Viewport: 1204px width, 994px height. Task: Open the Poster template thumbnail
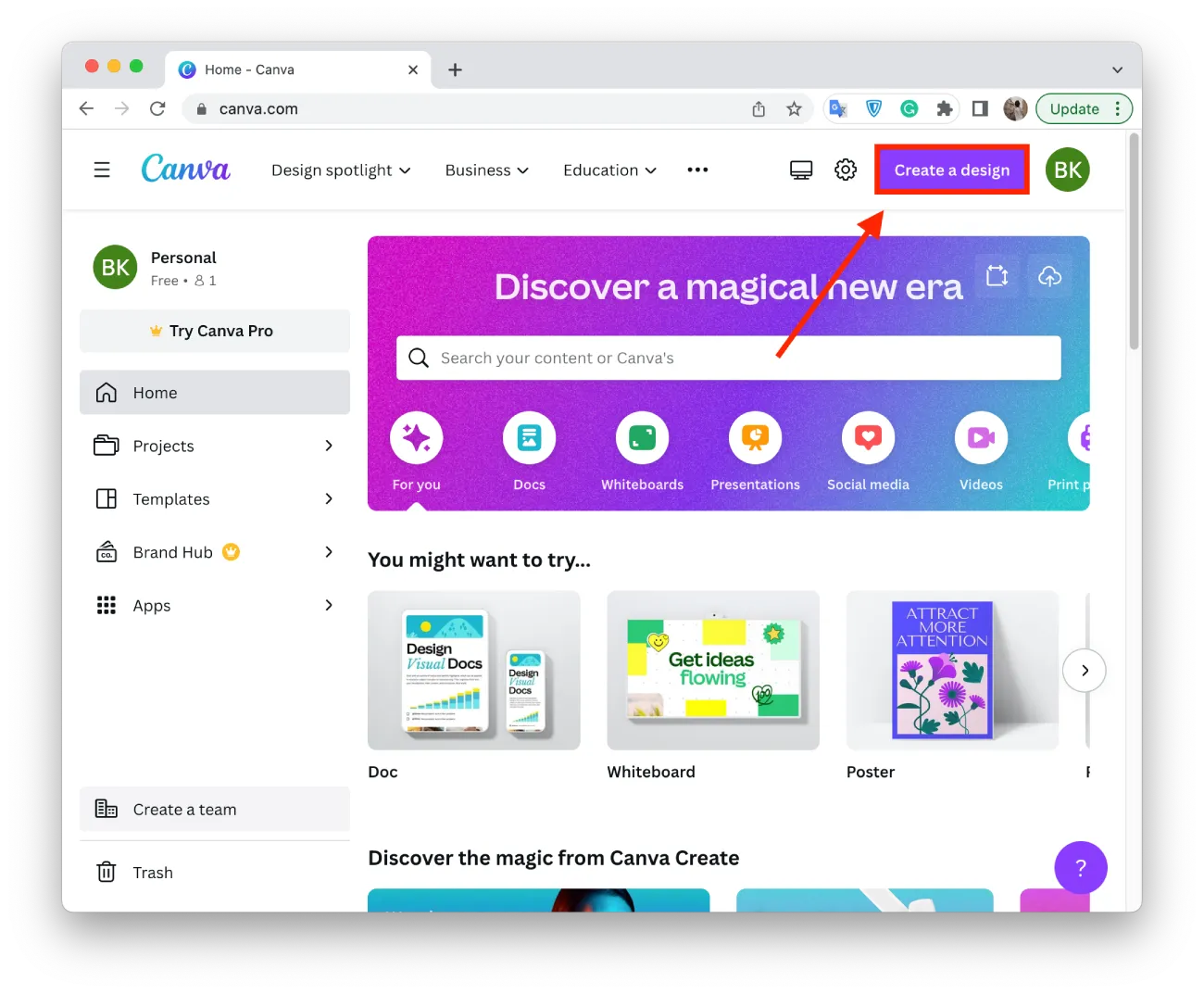pyautogui.click(x=952, y=671)
